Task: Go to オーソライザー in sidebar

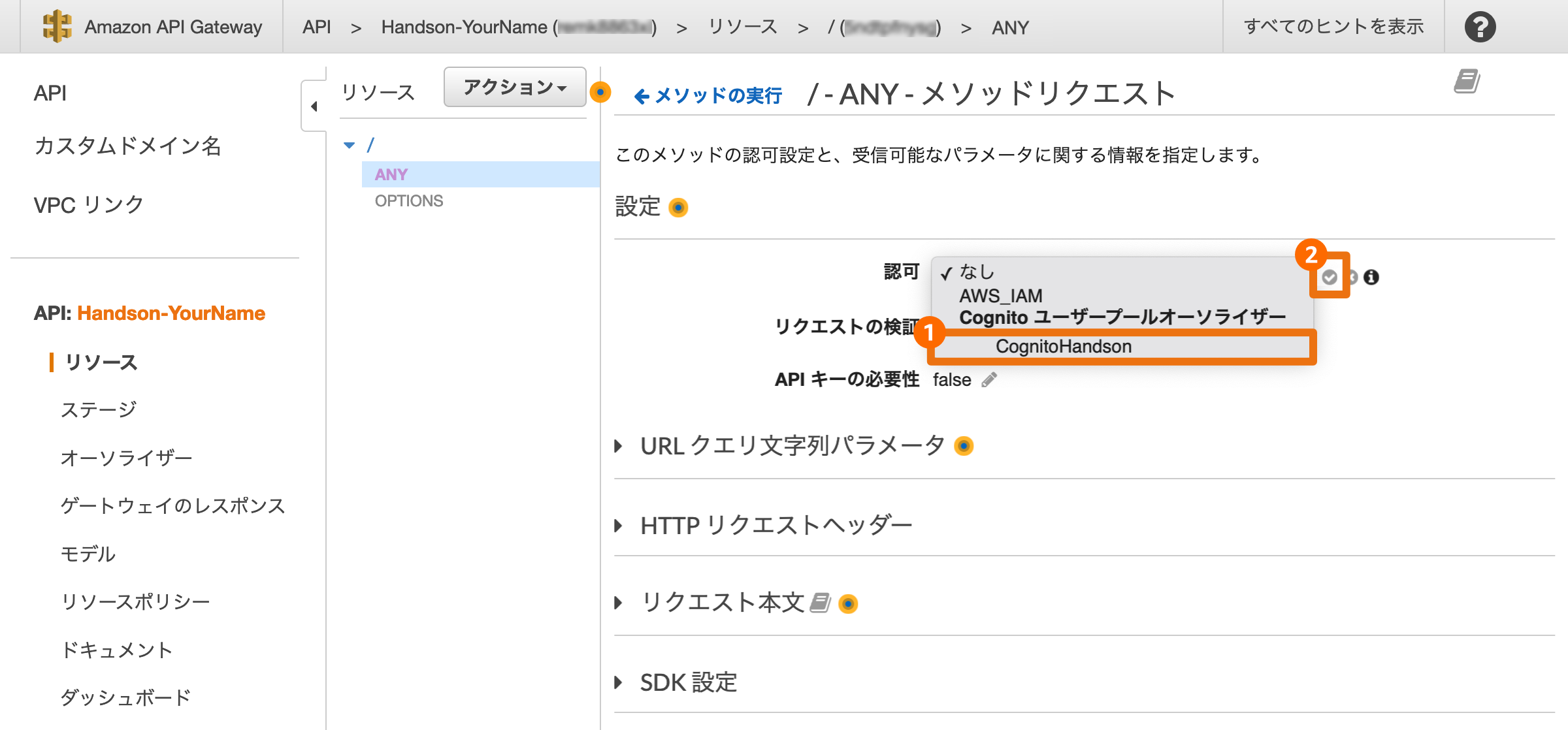Action: pyautogui.click(x=126, y=458)
